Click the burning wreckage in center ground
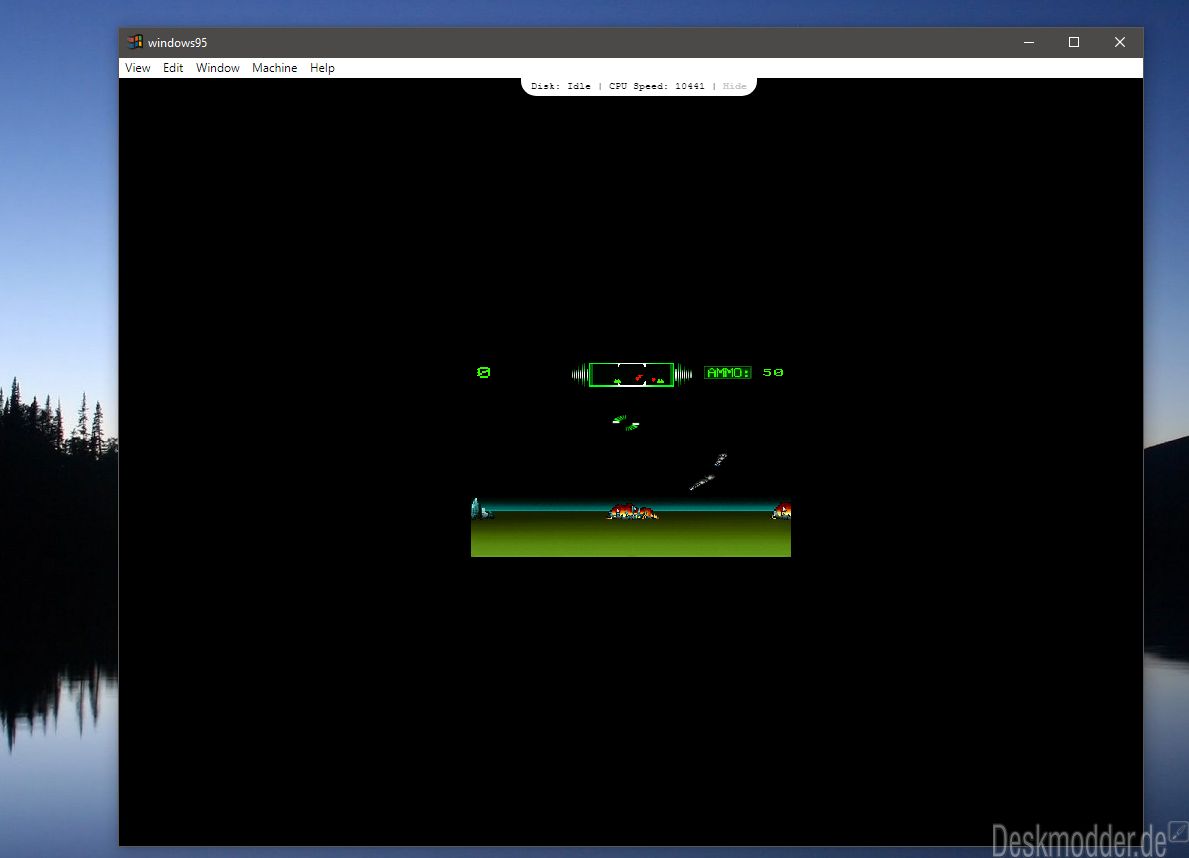The height and width of the screenshot is (858, 1189). coord(632,512)
